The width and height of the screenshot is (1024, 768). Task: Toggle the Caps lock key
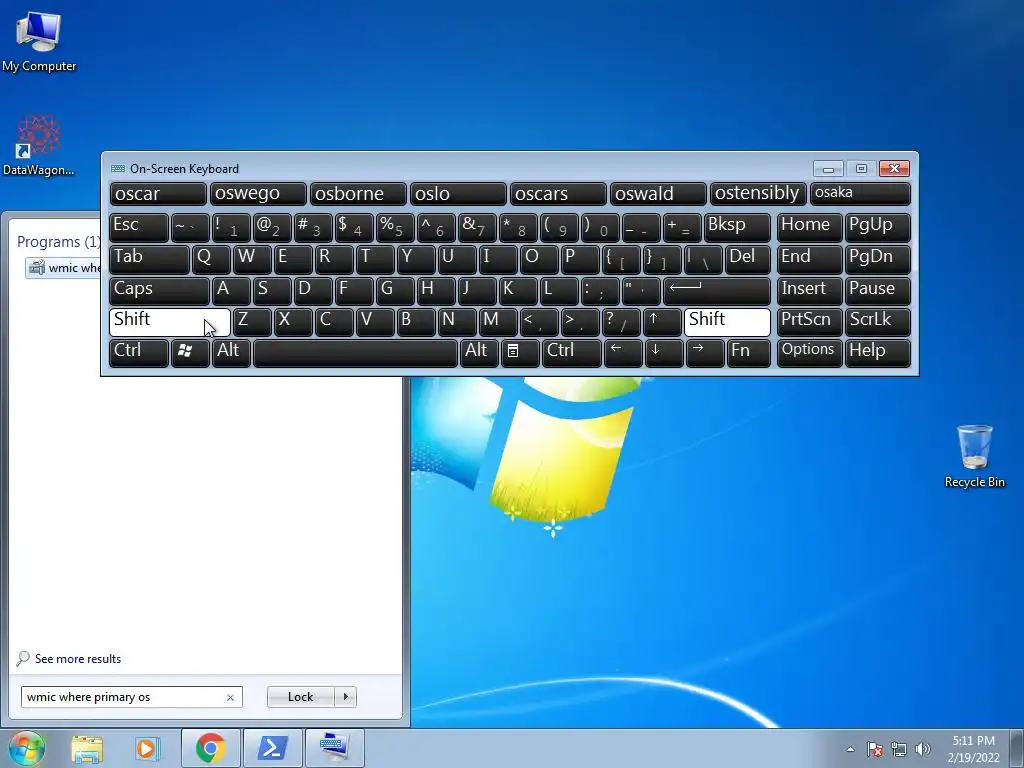tap(159, 291)
